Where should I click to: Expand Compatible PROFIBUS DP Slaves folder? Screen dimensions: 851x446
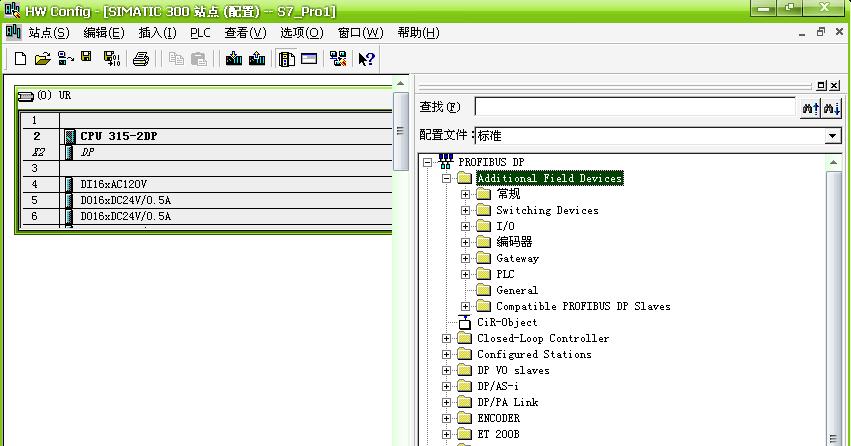(465, 307)
